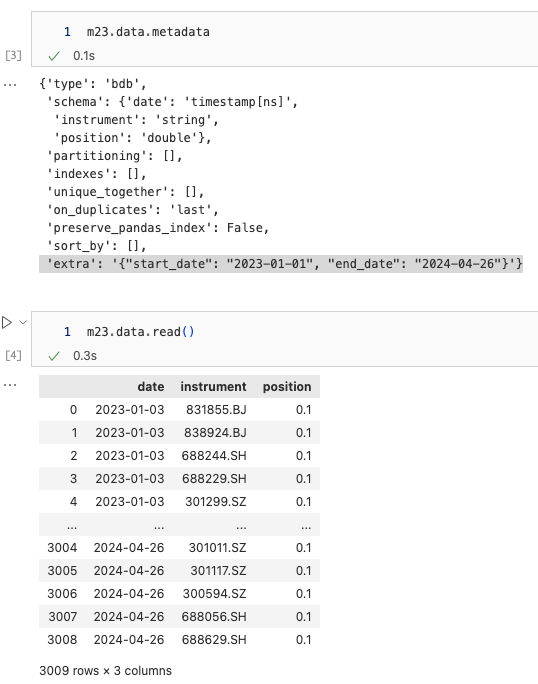Open run options chevron beside play button

click(23, 322)
